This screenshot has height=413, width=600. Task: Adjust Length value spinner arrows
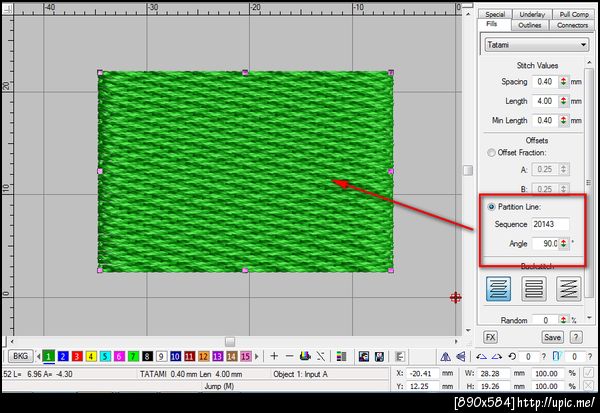tap(563, 101)
